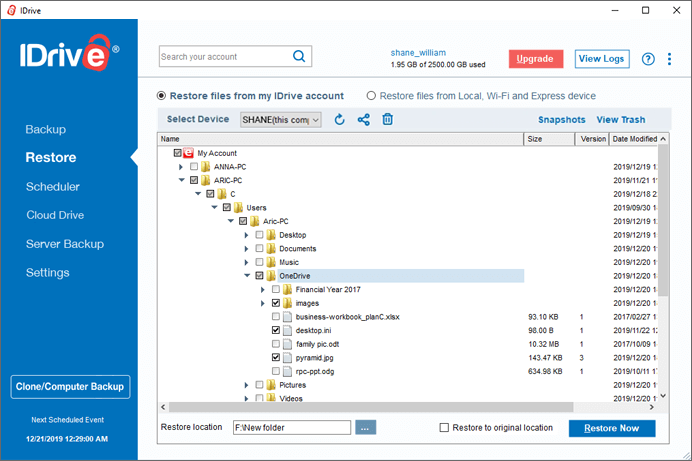Uncheck the pyramid.jpg checkbox
This screenshot has width=692, height=461.
tap(276, 357)
